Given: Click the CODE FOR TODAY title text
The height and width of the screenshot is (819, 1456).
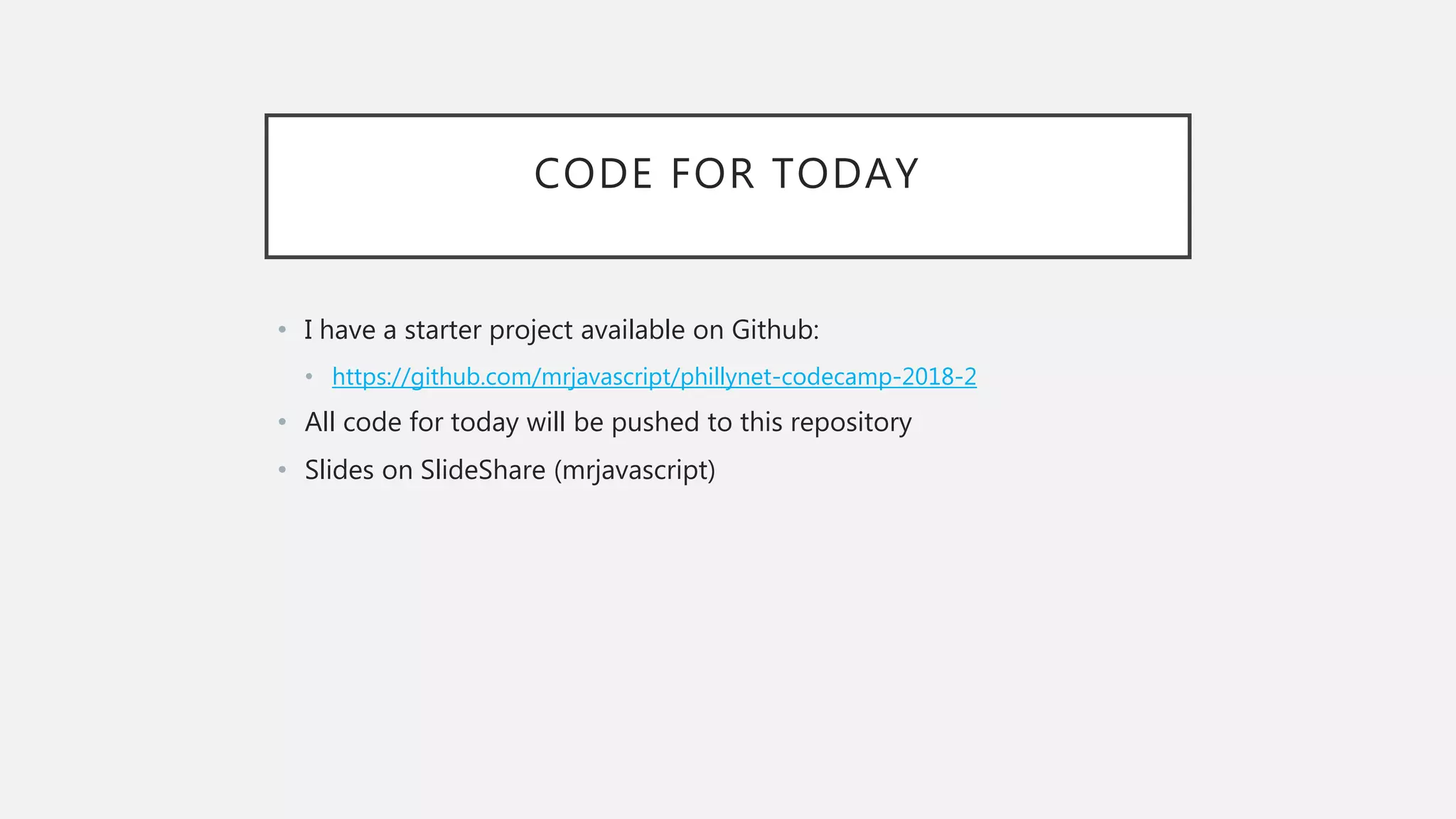Looking at the screenshot, I should click(727, 173).
